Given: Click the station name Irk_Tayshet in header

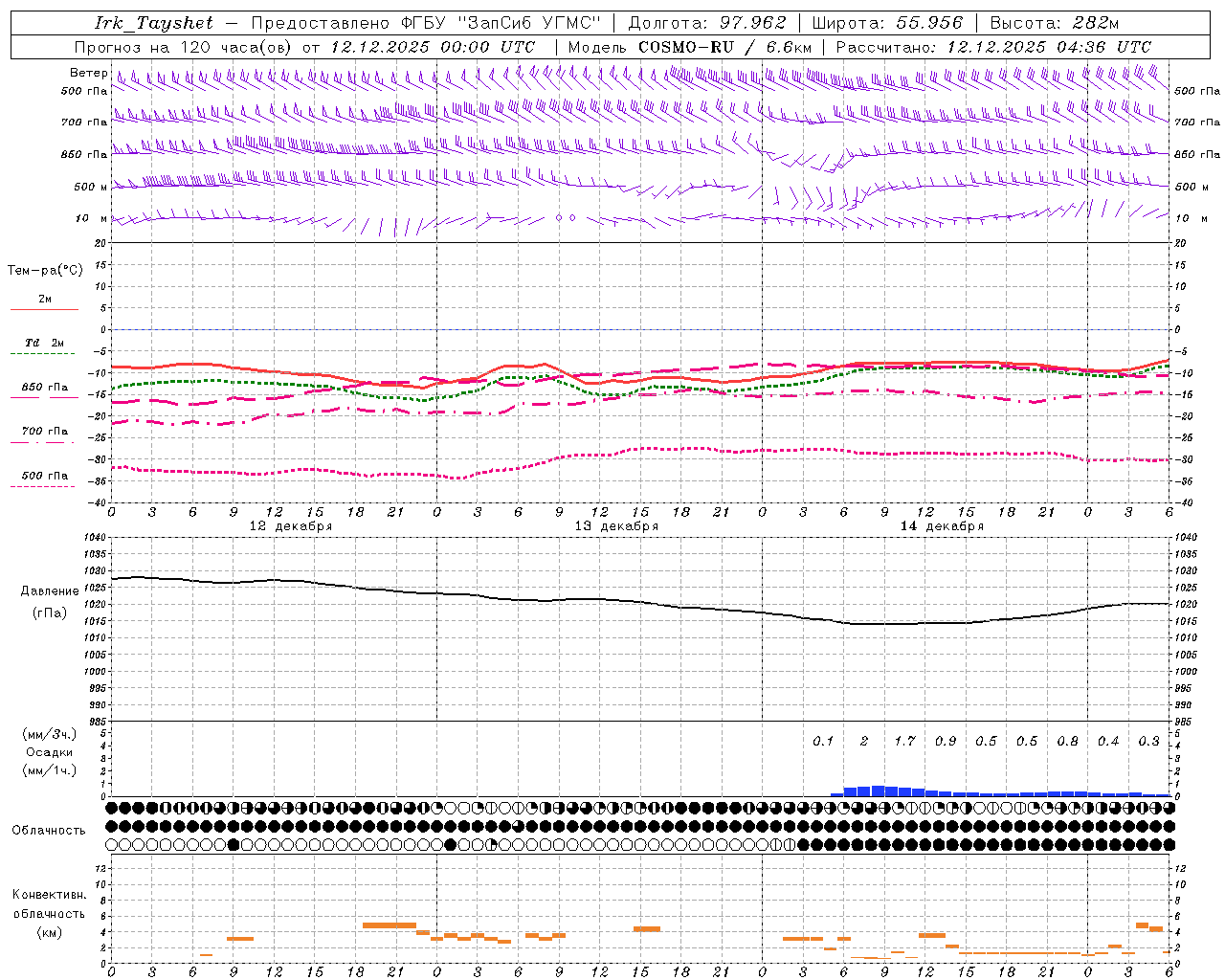Looking at the screenshot, I should click(154, 23).
